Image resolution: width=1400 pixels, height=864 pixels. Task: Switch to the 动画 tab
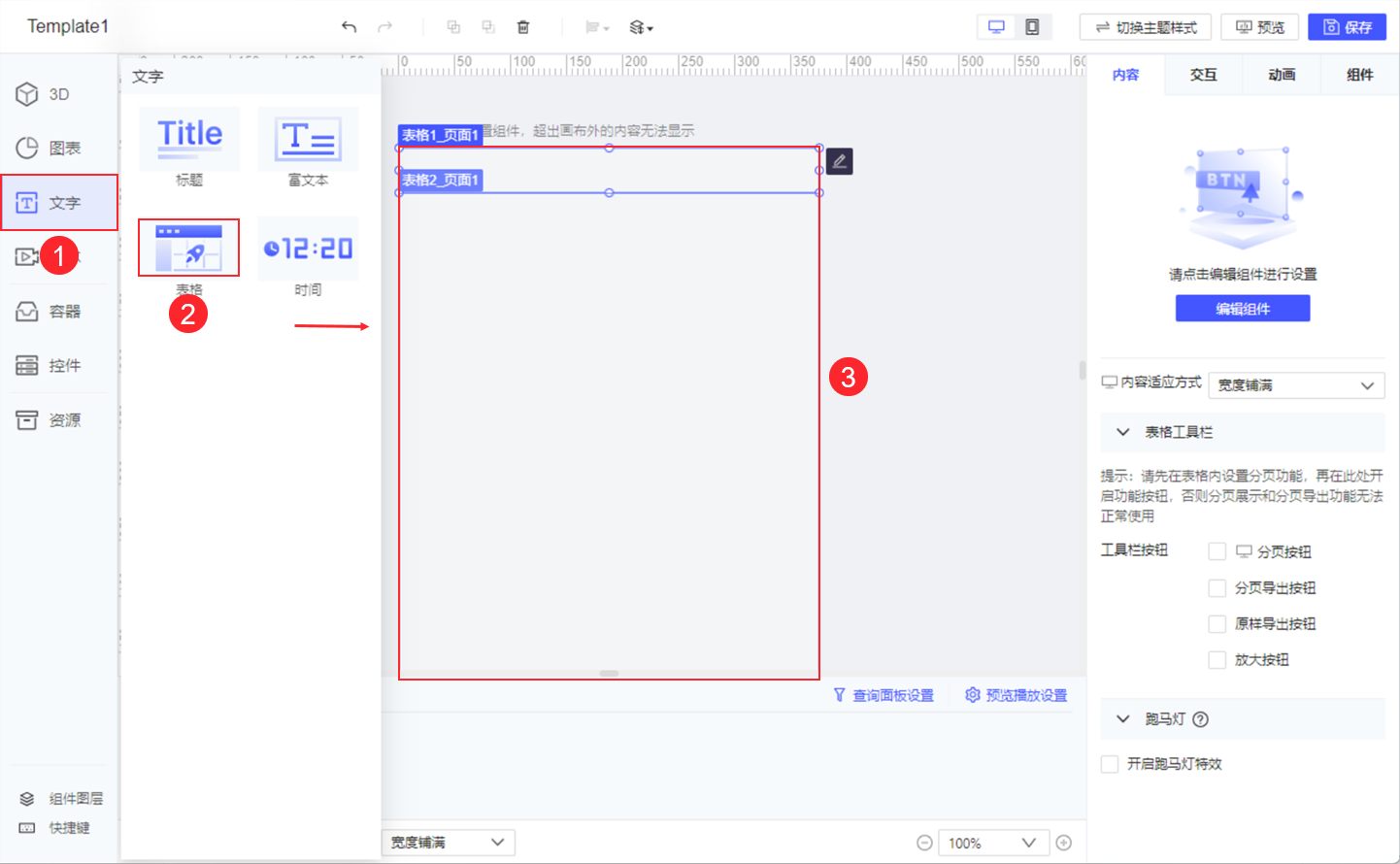tap(1281, 74)
